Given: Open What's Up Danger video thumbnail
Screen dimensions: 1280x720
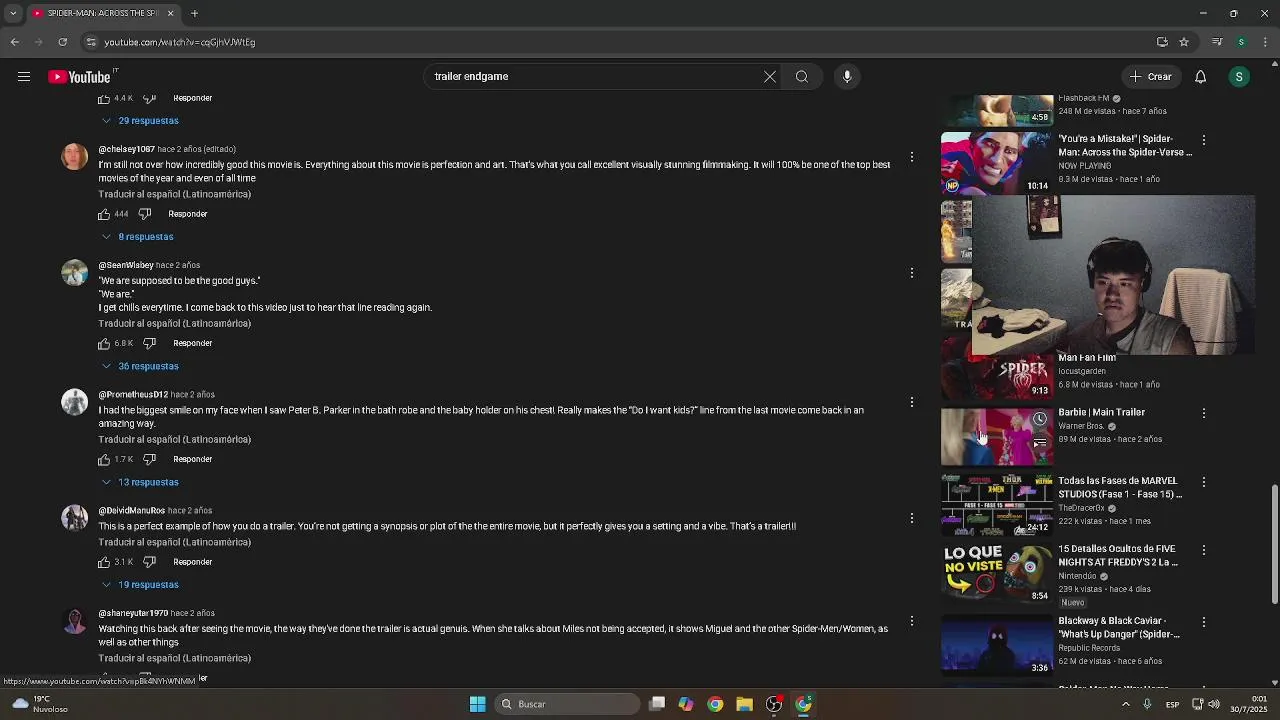Looking at the screenshot, I should point(997,645).
